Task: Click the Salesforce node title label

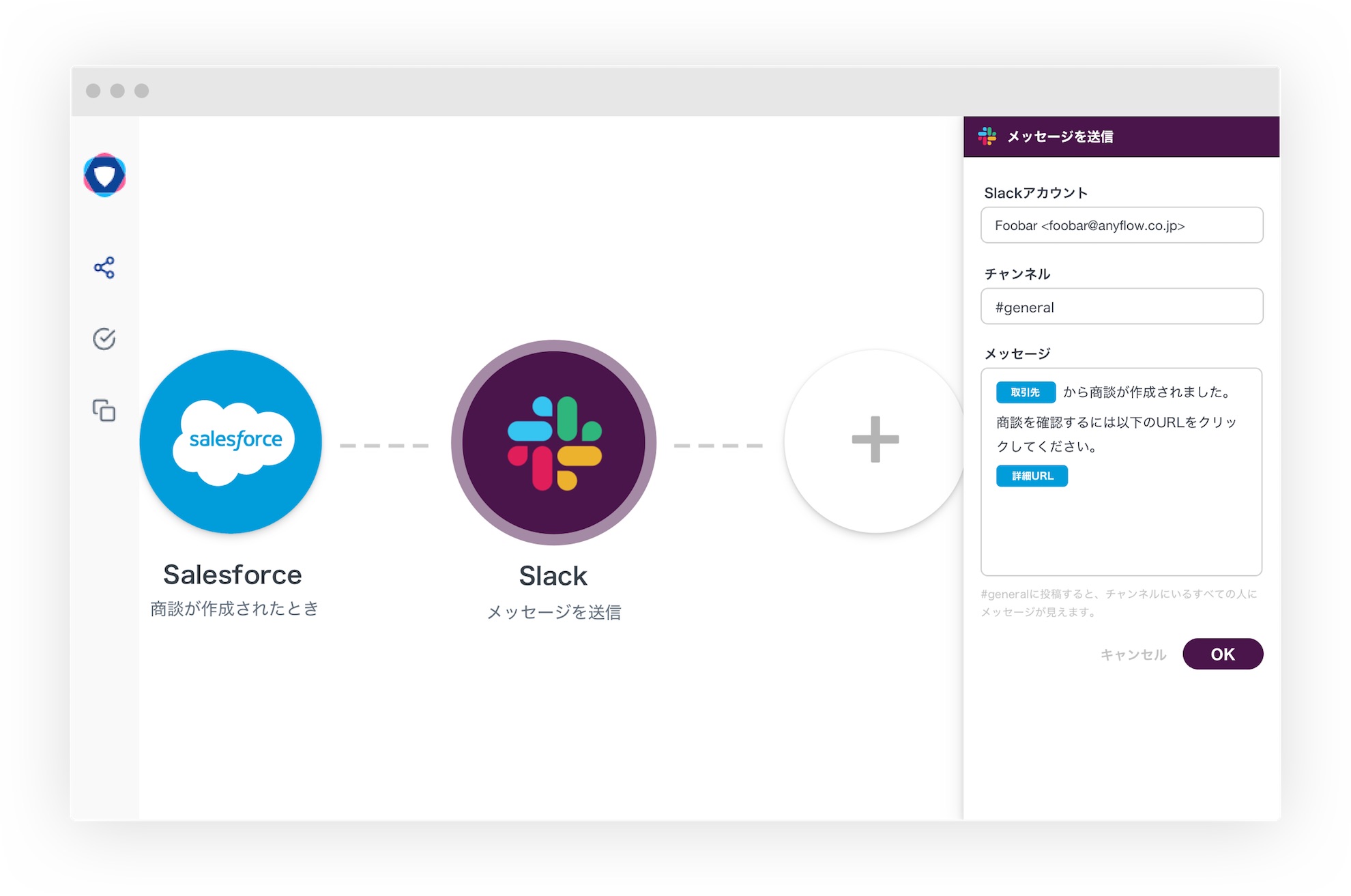Action: [232, 575]
